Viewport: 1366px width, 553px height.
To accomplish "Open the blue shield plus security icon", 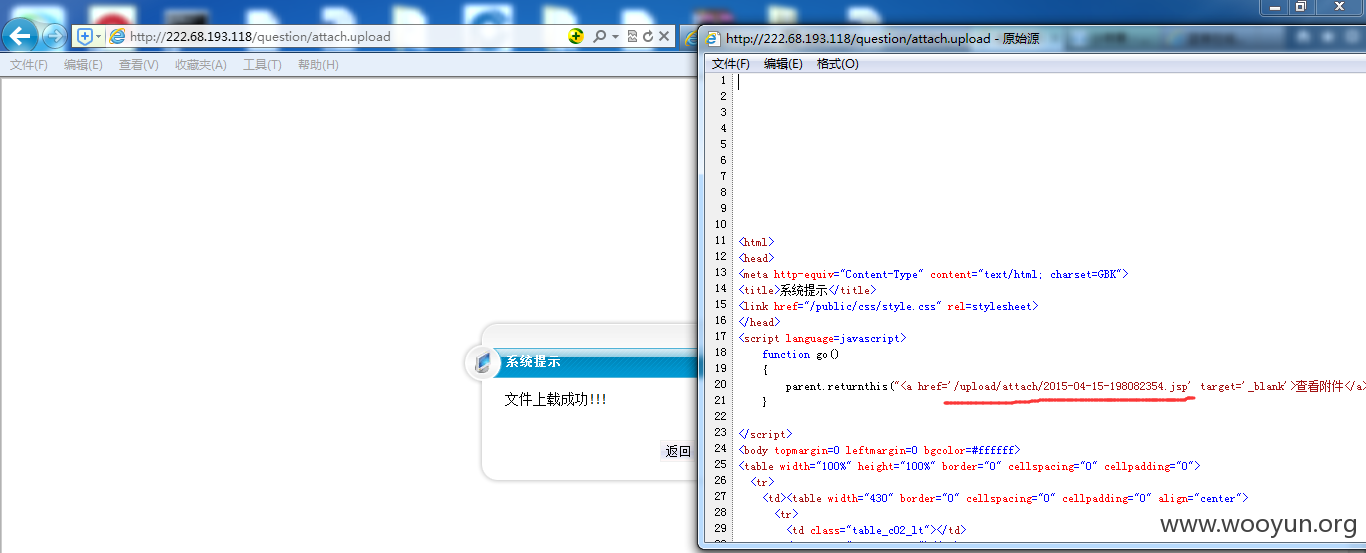I will click(86, 36).
